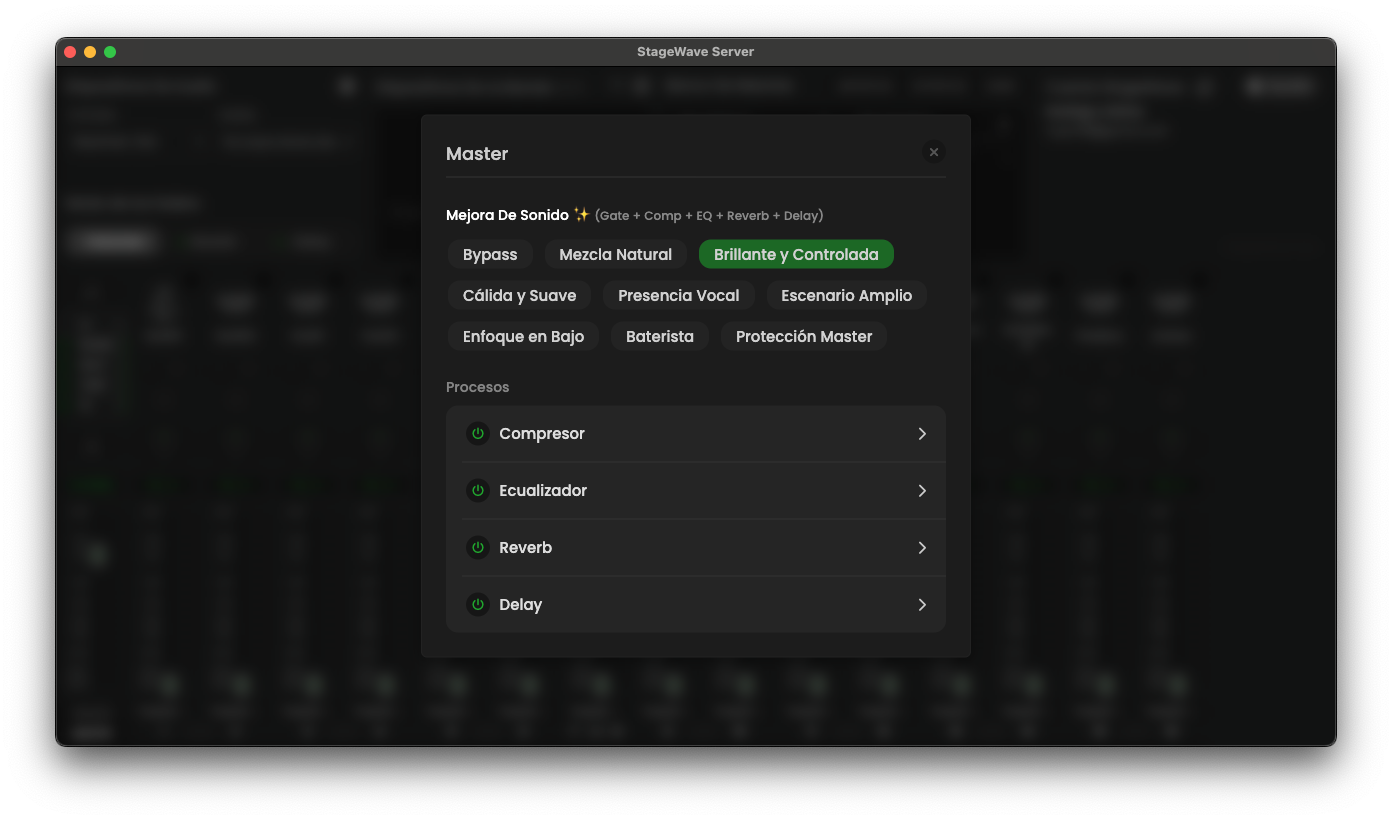
Task: Open the Delay settings chevron
Action: 922,604
